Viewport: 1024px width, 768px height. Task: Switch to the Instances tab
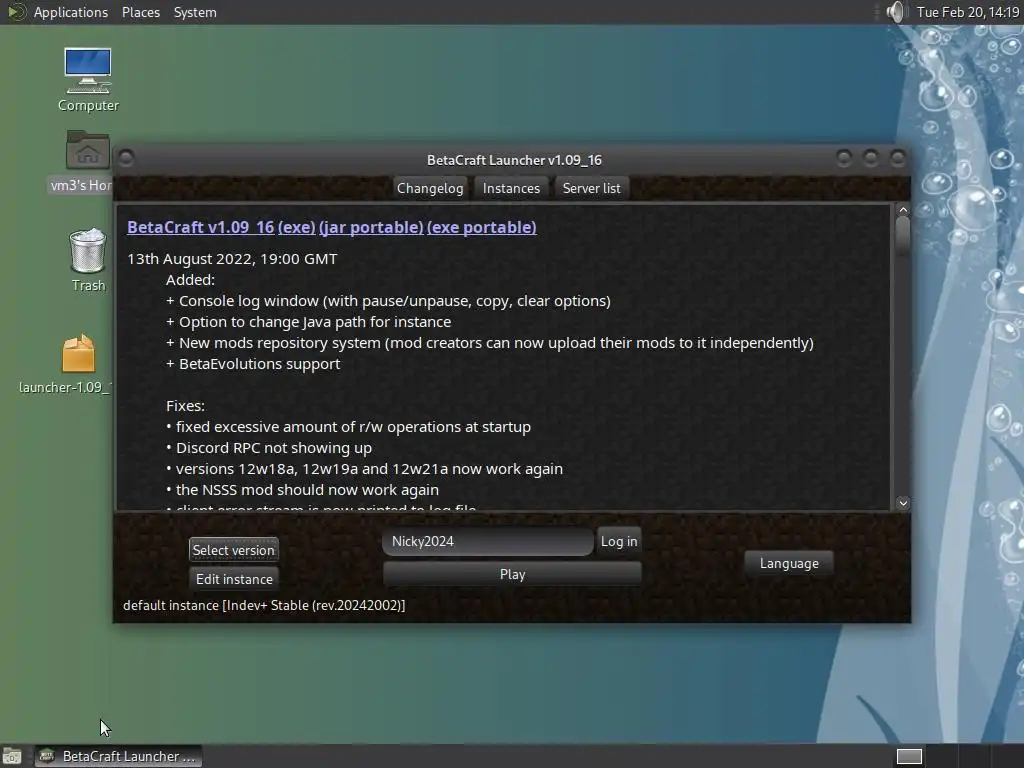click(511, 188)
